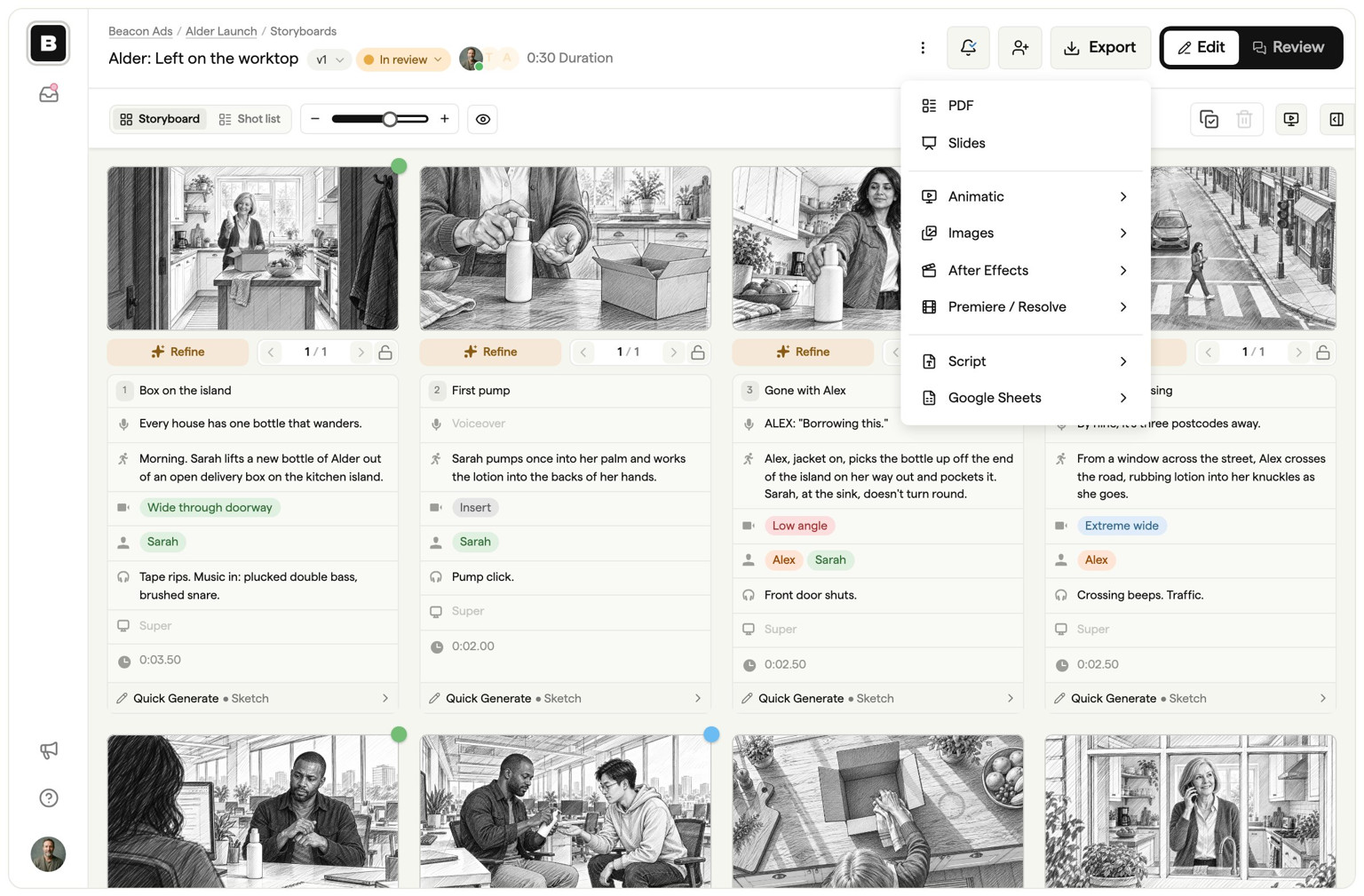Expand the Animatic export submenu
The width and height of the screenshot is (1364, 896).
(x=1025, y=196)
